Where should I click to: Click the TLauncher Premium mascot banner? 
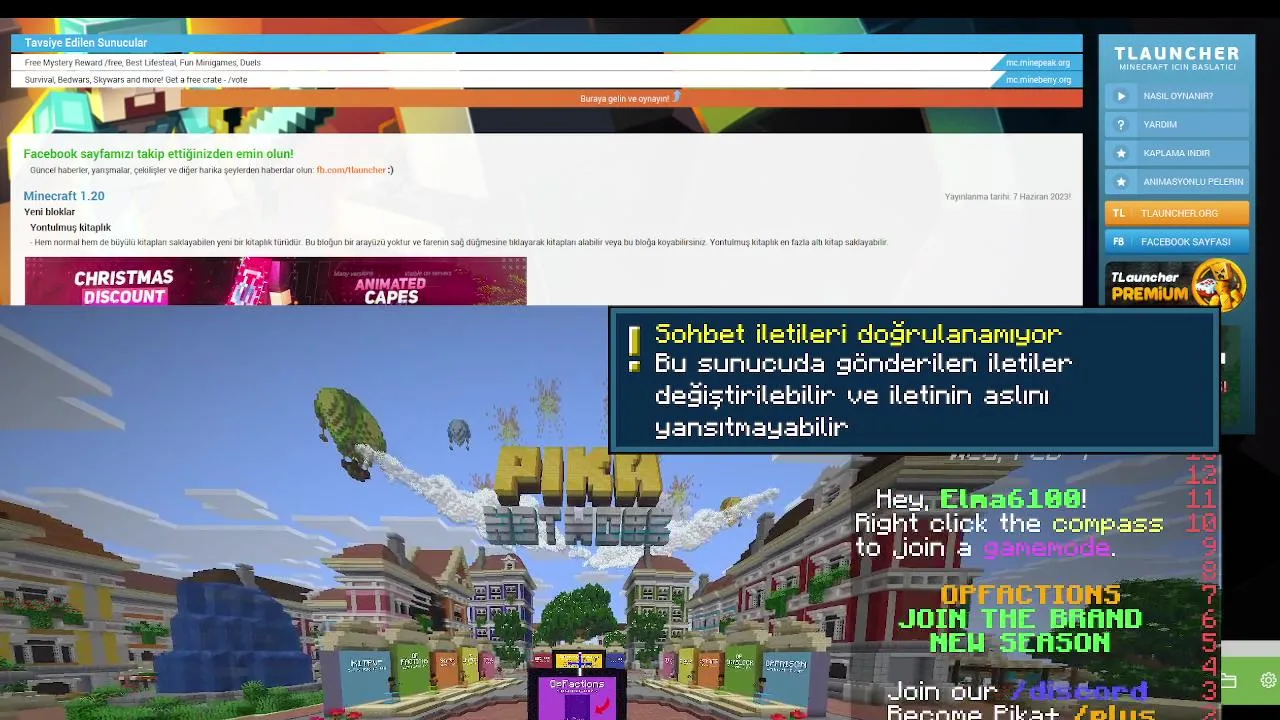coord(1176,285)
